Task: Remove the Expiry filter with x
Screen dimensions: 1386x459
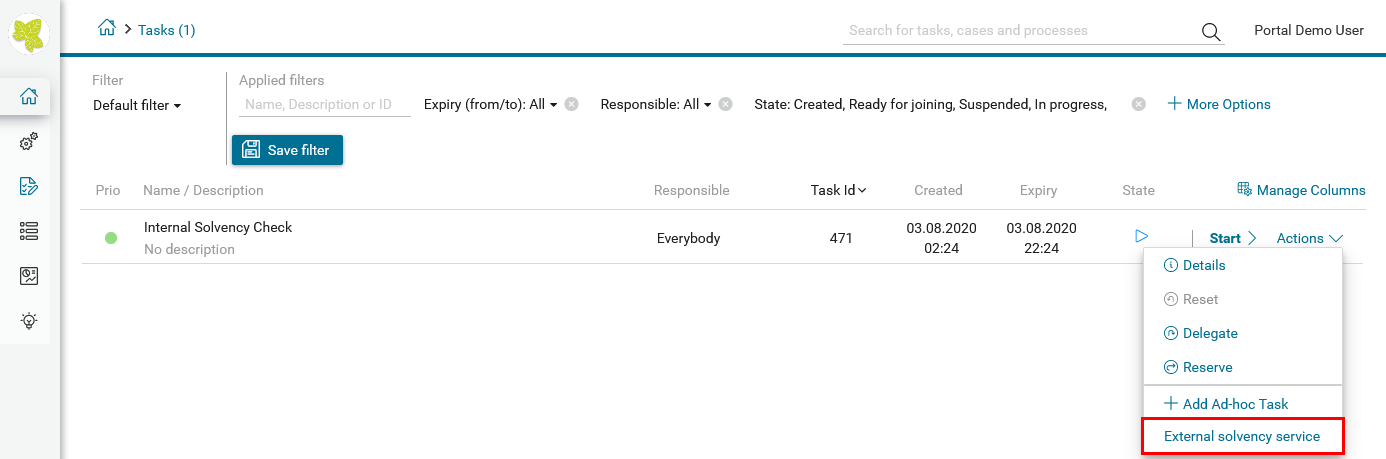Action: 571,104
